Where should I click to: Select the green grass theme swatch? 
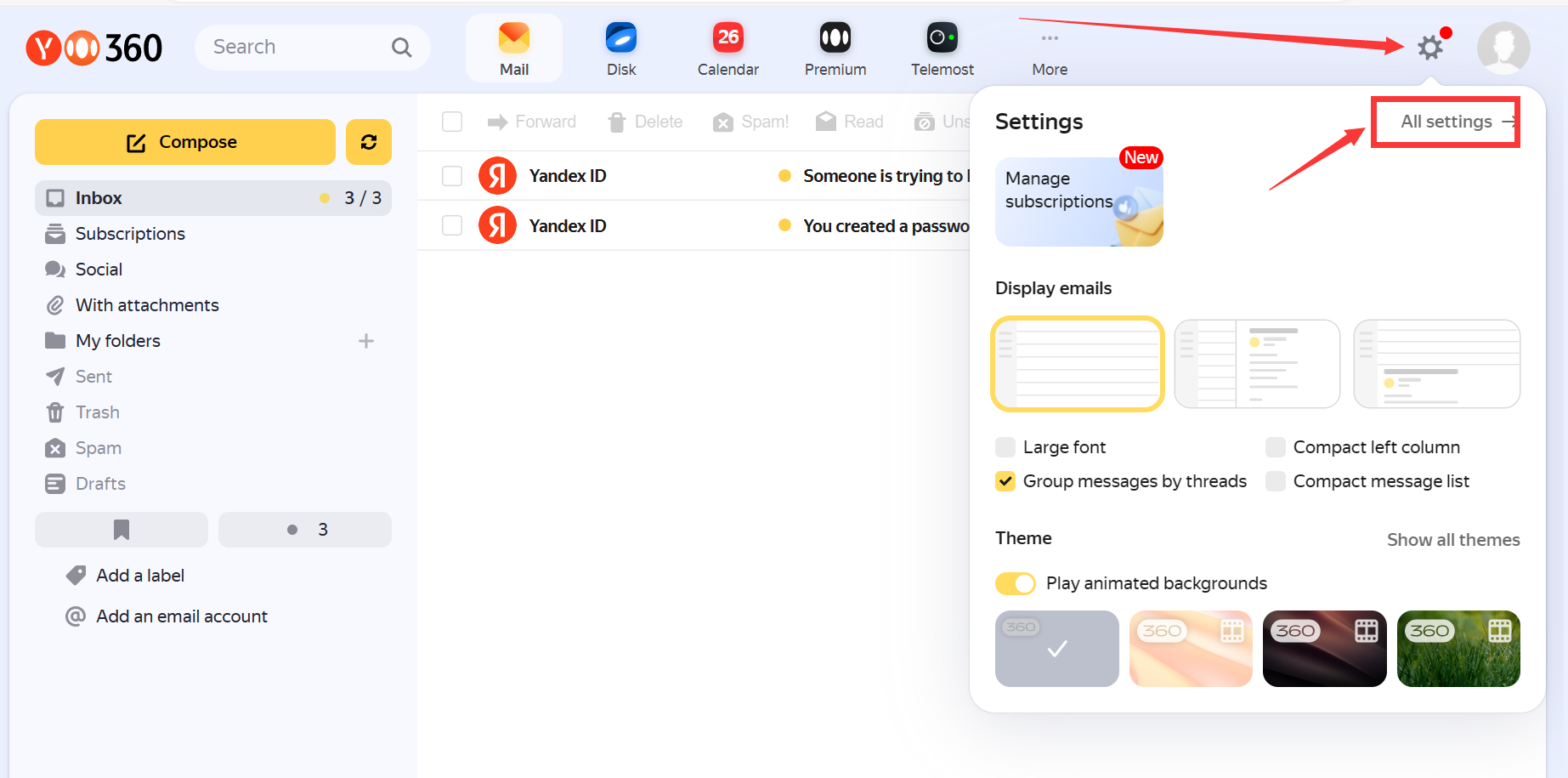click(x=1458, y=649)
